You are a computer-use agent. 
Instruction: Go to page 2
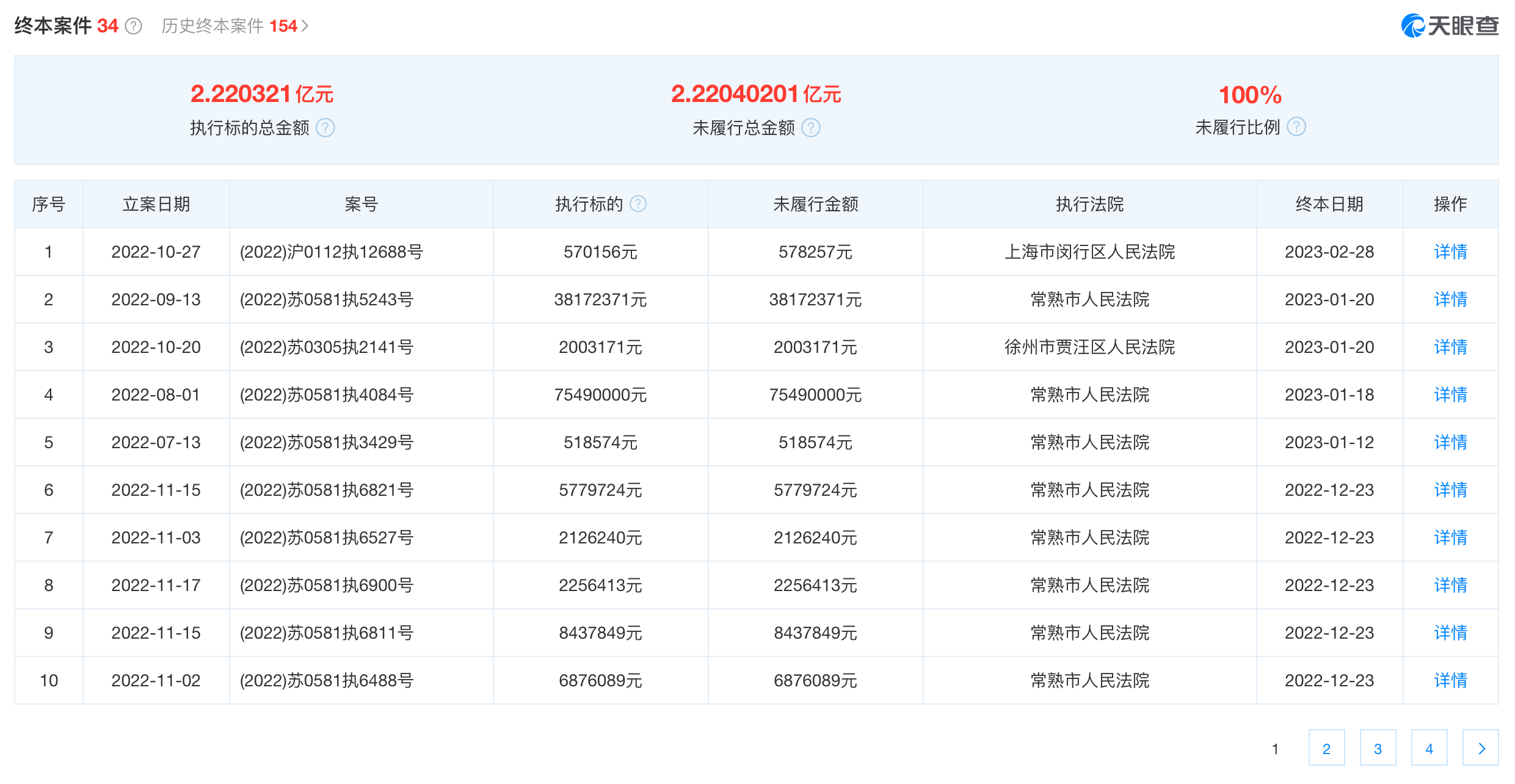point(1326,748)
